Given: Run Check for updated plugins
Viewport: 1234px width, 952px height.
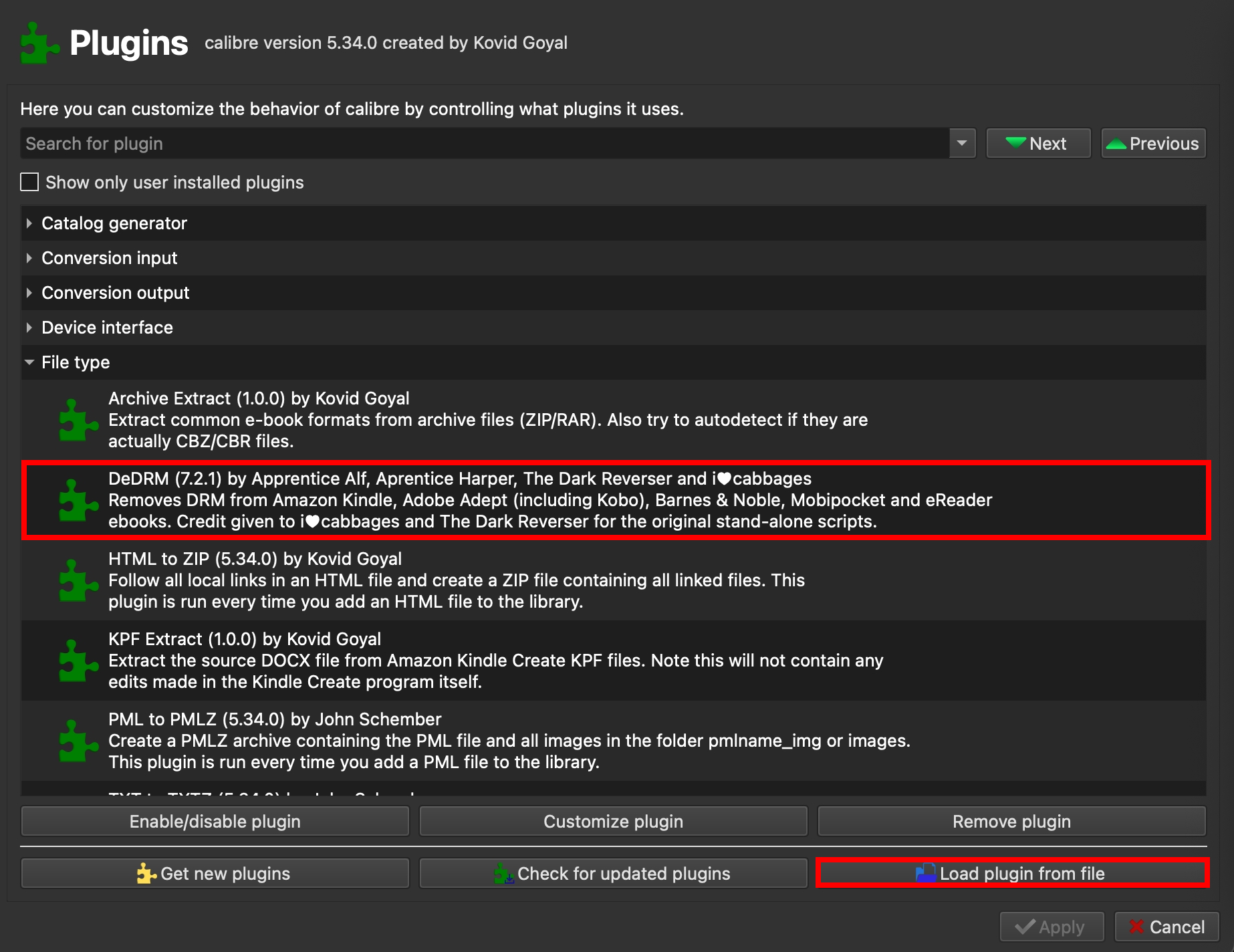Looking at the screenshot, I should [614, 873].
